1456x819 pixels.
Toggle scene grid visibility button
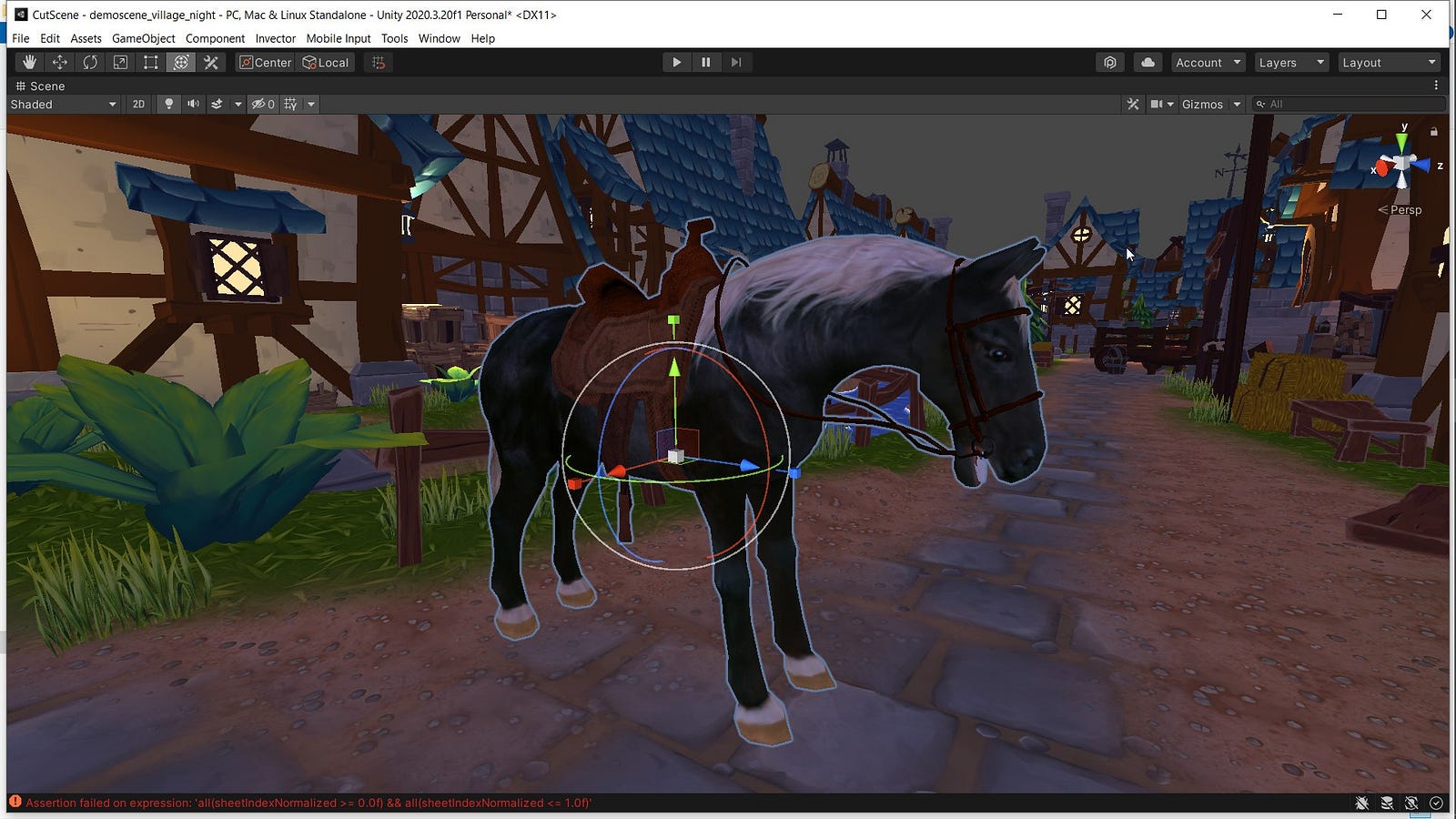point(290,104)
